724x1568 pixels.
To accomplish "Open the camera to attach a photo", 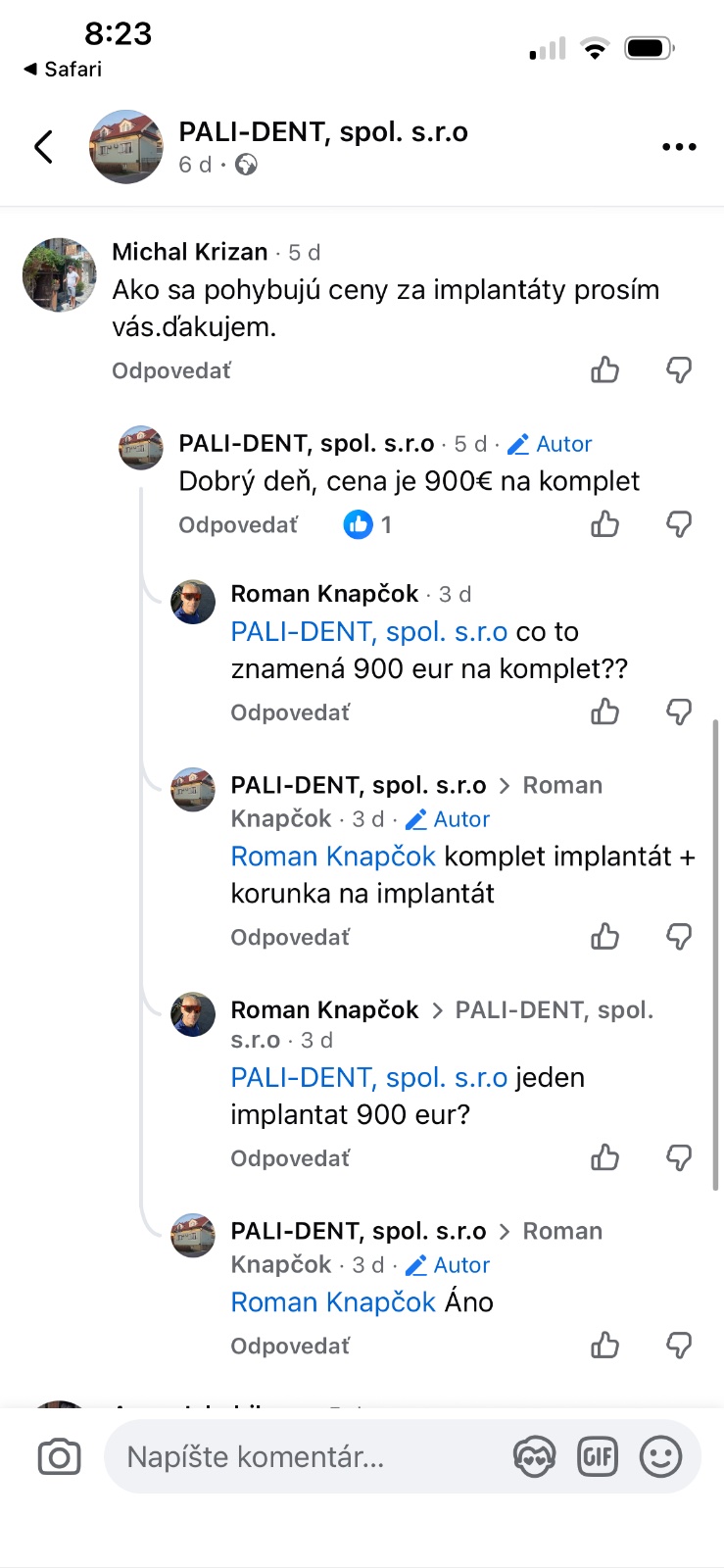I will [59, 1457].
